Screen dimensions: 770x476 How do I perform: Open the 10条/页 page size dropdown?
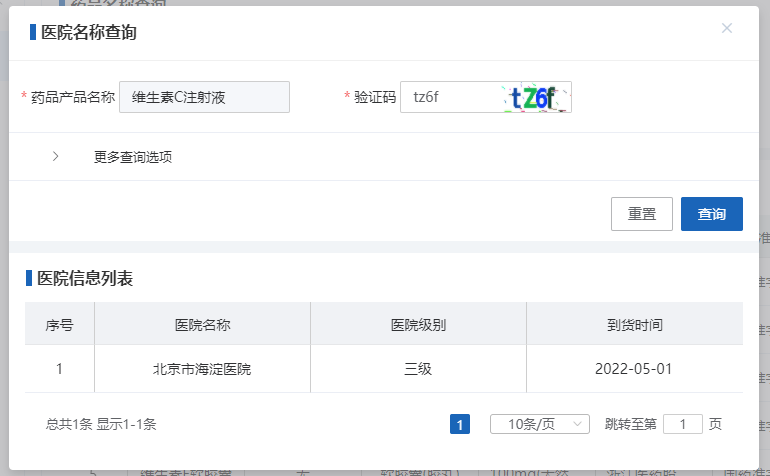[539, 424]
